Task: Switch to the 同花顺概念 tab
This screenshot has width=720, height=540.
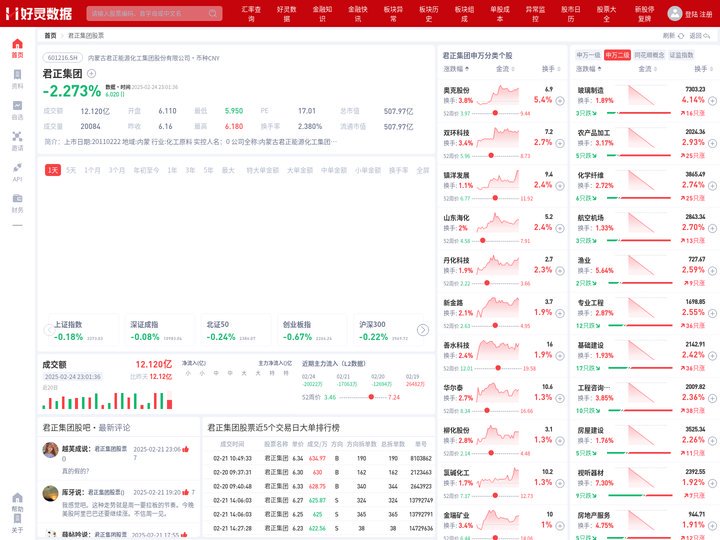Action: point(649,55)
